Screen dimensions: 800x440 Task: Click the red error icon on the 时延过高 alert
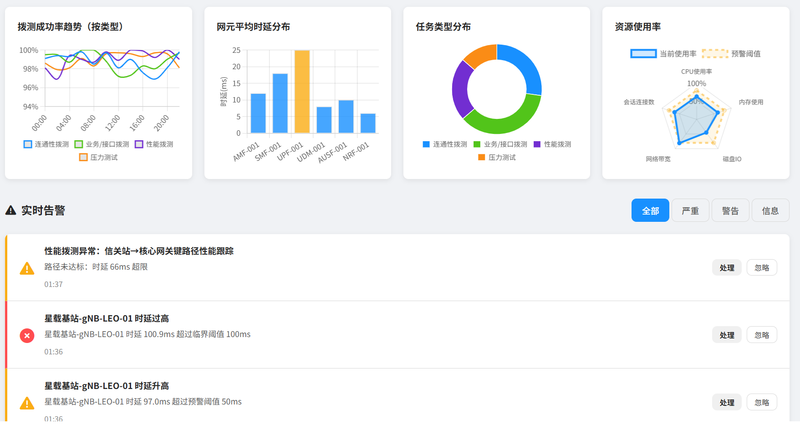coord(27,335)
